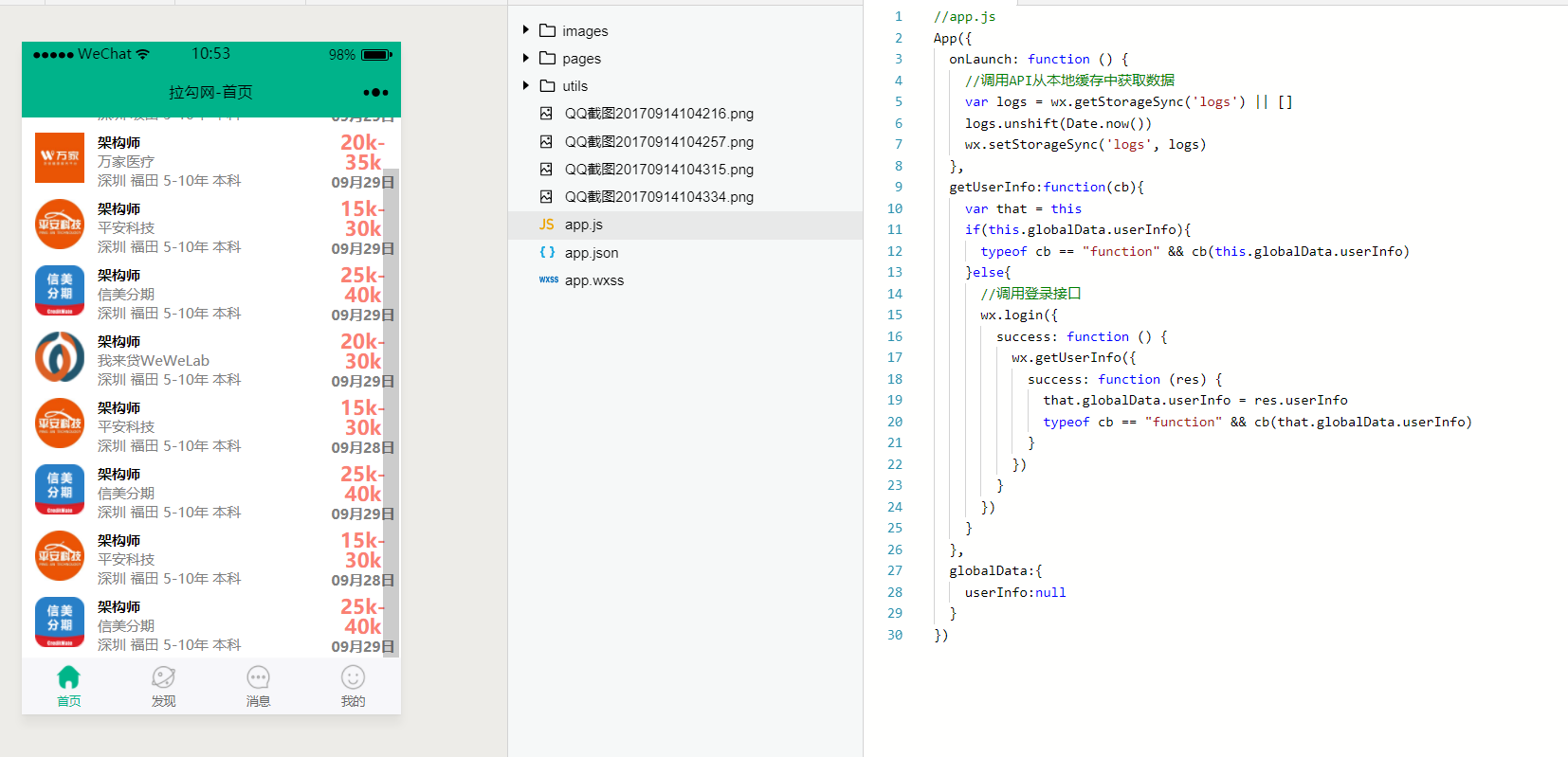Click image icon of QQ截图20170914104257.png
Viewport: 1568px width, 757px height.
[x=546, y=141]
